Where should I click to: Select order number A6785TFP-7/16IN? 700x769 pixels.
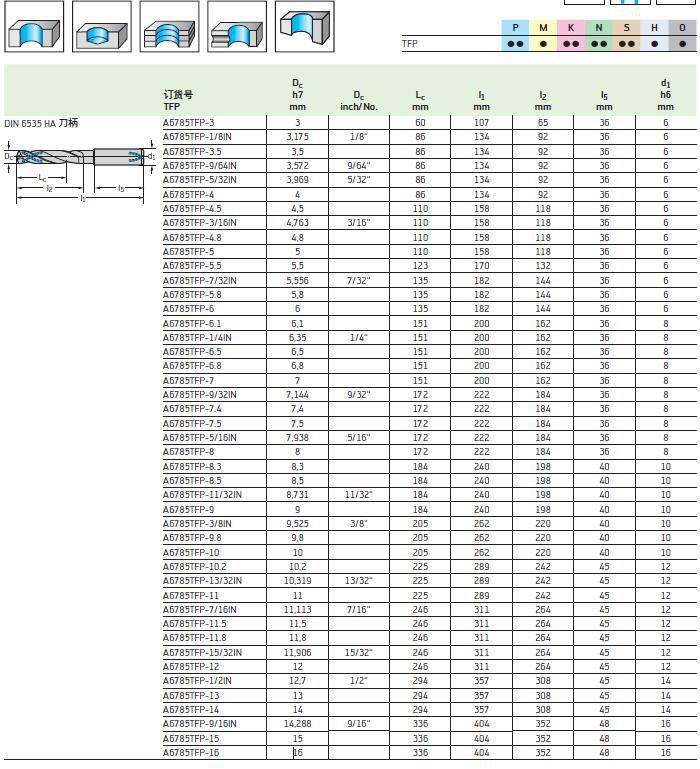200,610
